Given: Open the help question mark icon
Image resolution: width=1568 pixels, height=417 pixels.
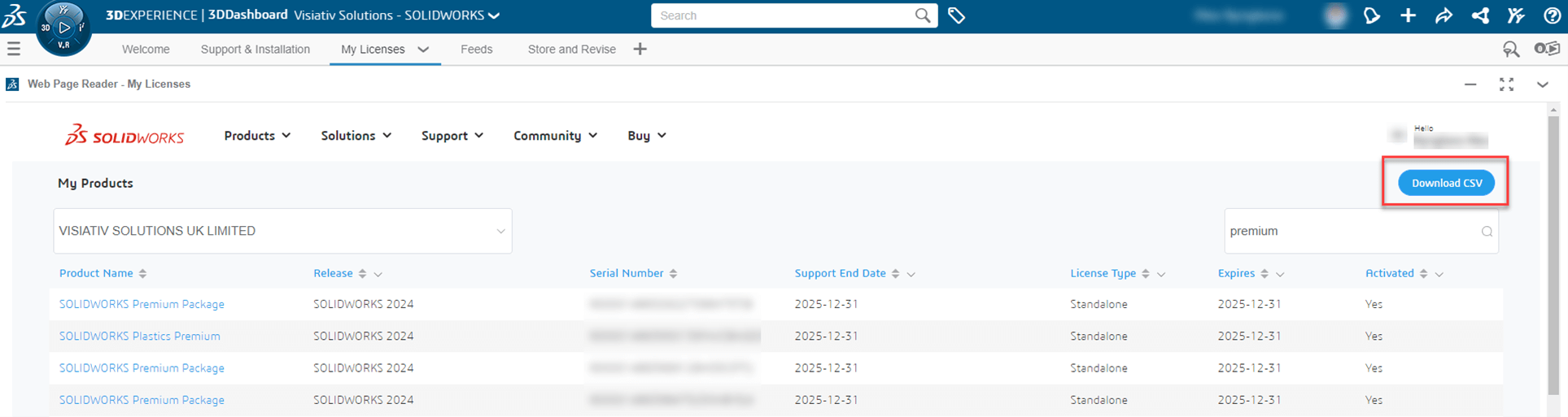Looking at the screenshot, I should pos(1551,15).
